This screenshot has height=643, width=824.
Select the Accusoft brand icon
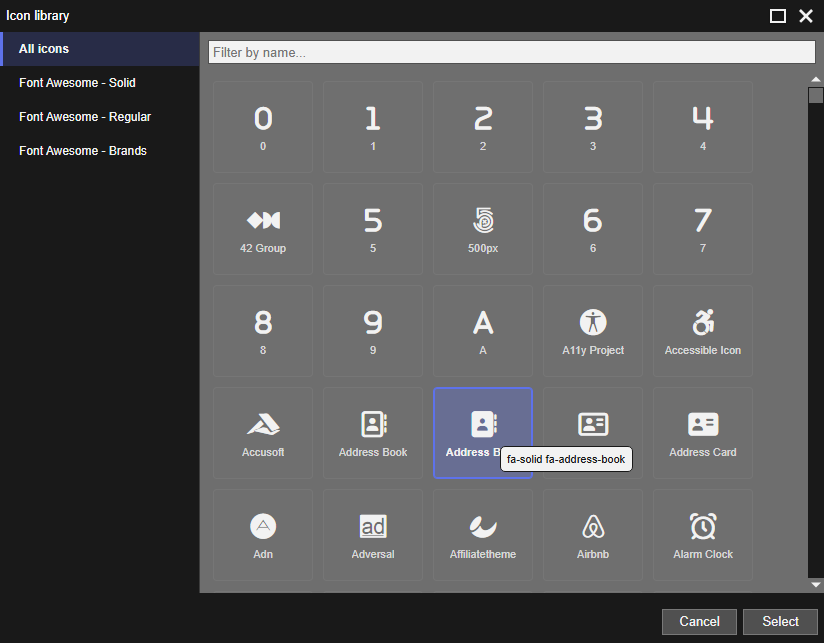(263, 433)
